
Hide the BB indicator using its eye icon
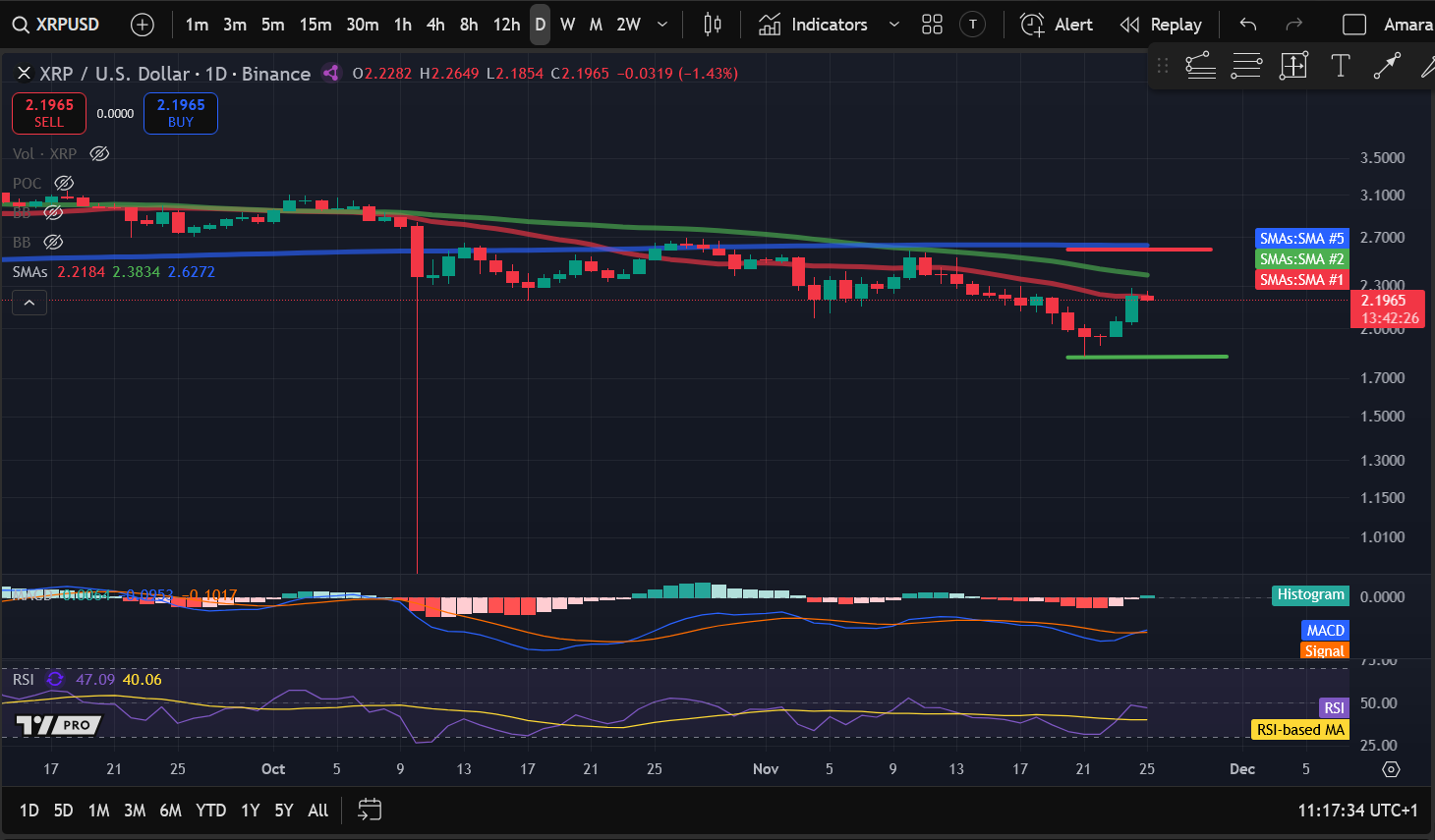(53, 242)
